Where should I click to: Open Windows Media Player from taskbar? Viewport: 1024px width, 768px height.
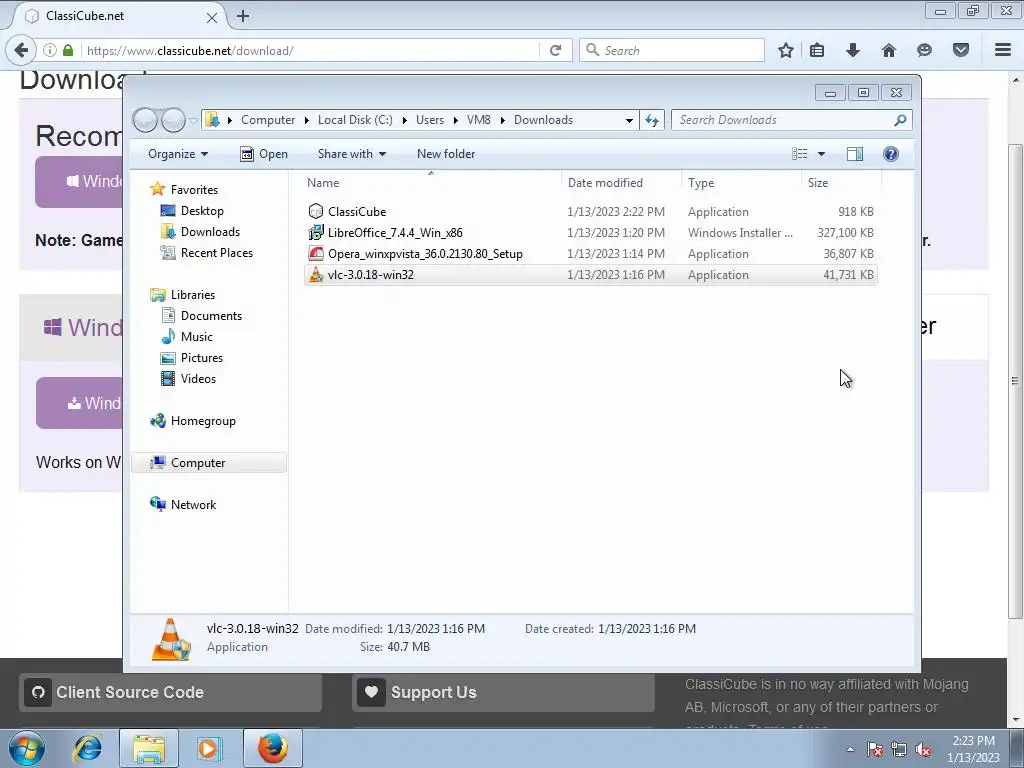pyautogui.click(x=209, y=748)
